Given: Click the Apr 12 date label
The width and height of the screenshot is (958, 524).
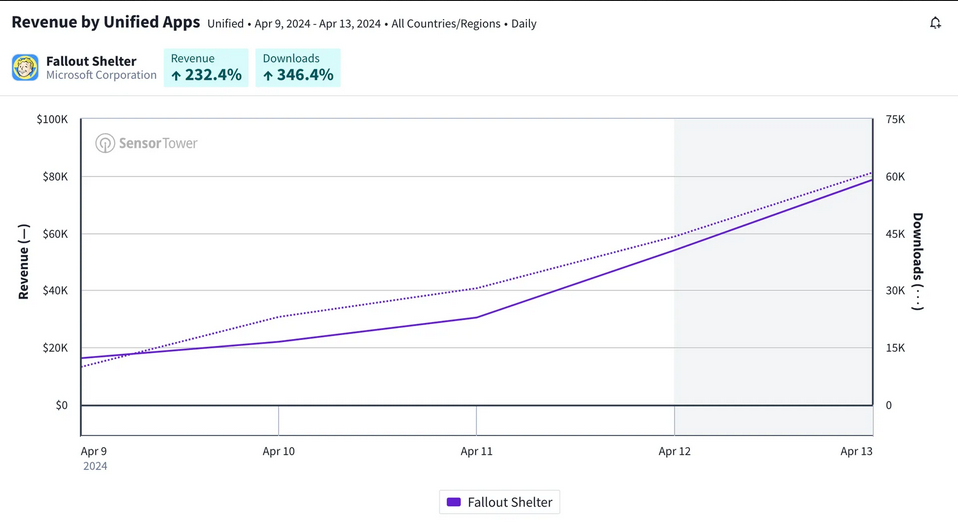Looking at the screenshot, I should [674, 451].
